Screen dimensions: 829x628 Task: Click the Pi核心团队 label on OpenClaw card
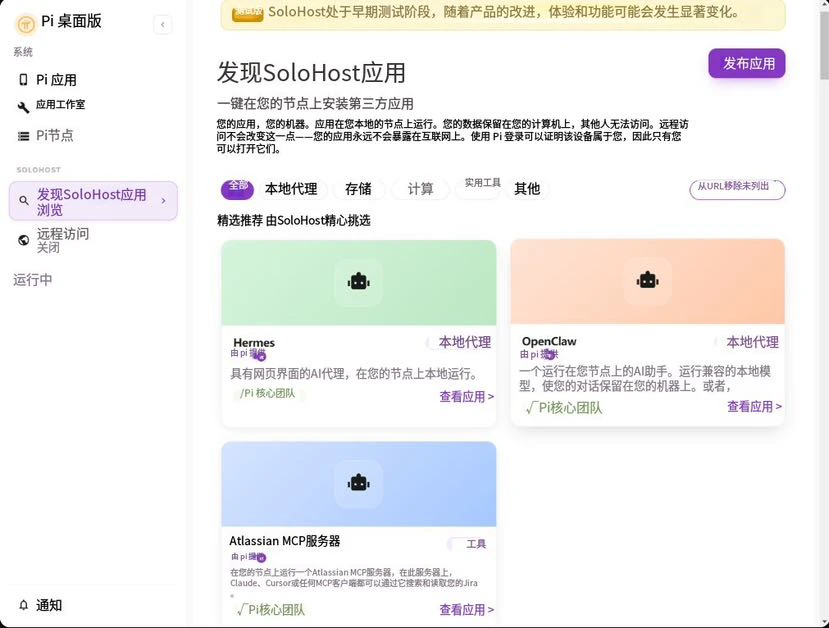point(564,408)
